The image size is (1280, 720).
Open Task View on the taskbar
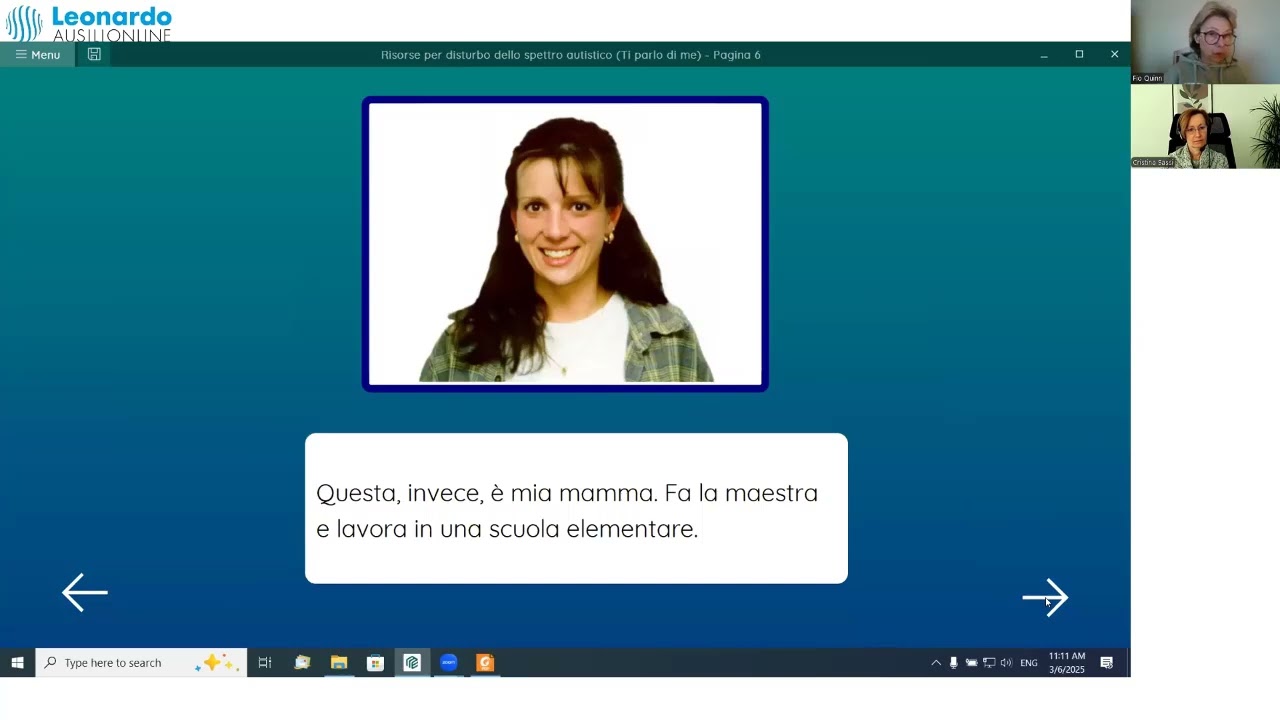point(265,663)
